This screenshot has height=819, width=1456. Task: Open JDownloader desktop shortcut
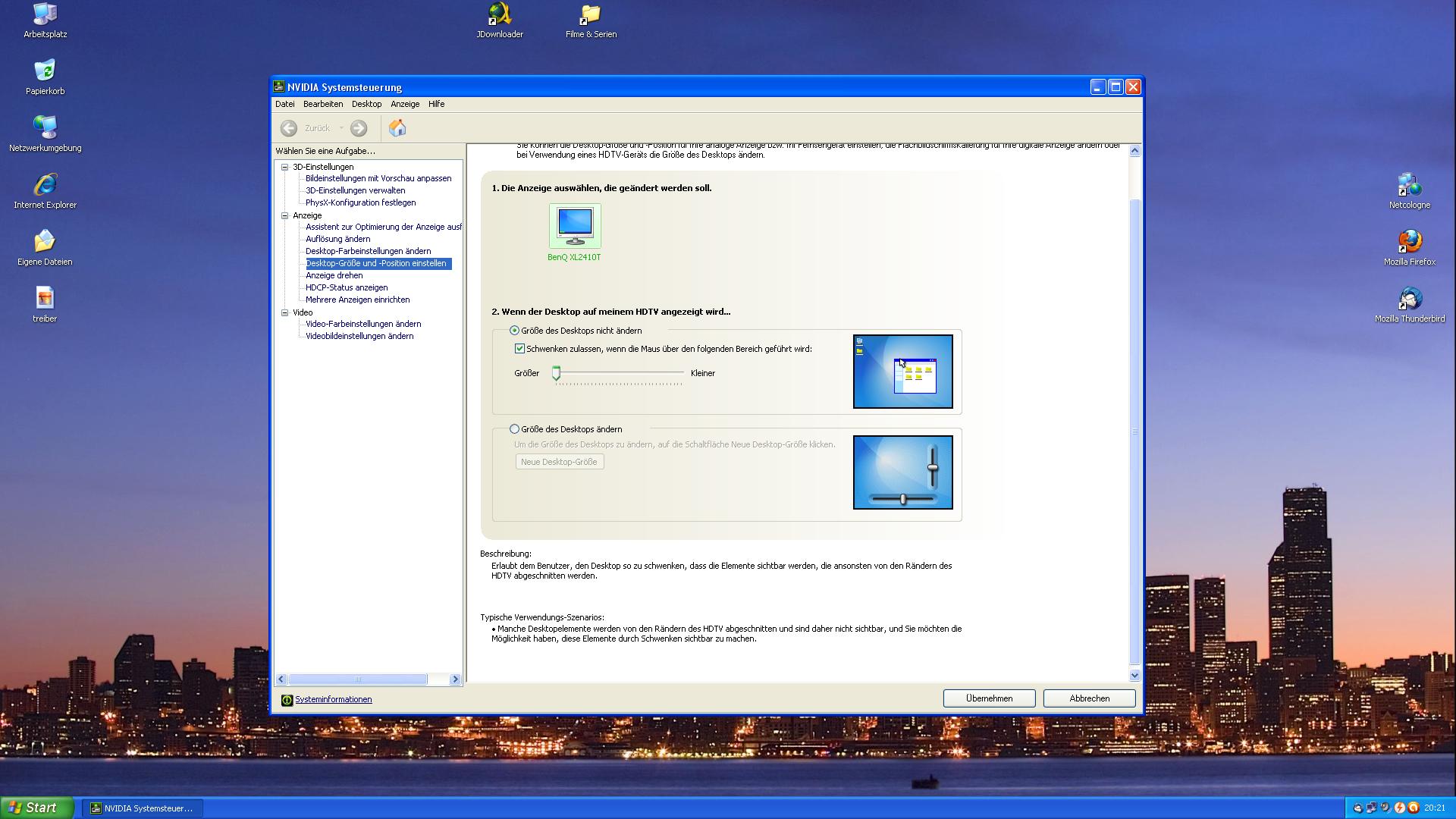(500, 15)
